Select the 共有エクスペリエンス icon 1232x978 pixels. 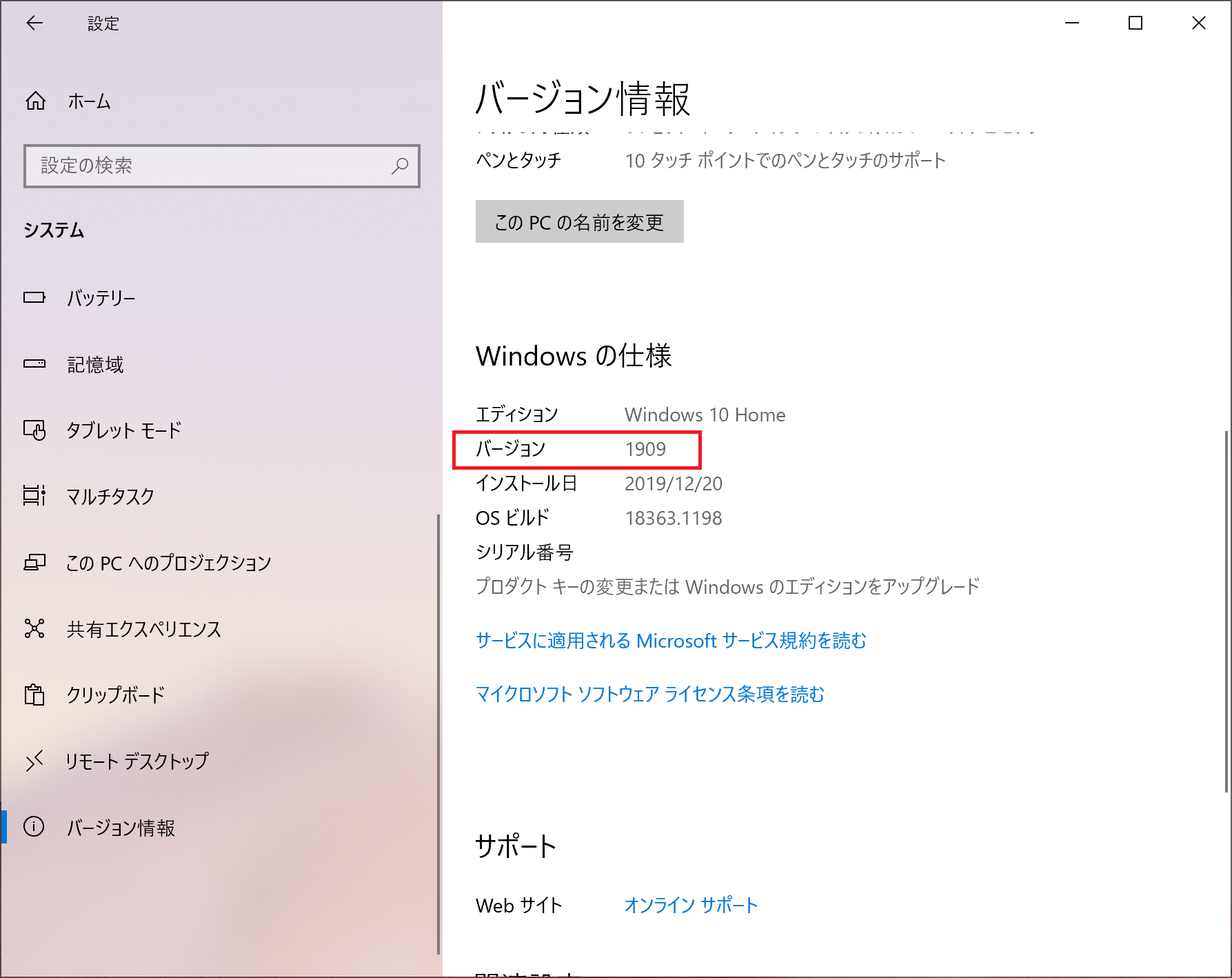(35, 628)
